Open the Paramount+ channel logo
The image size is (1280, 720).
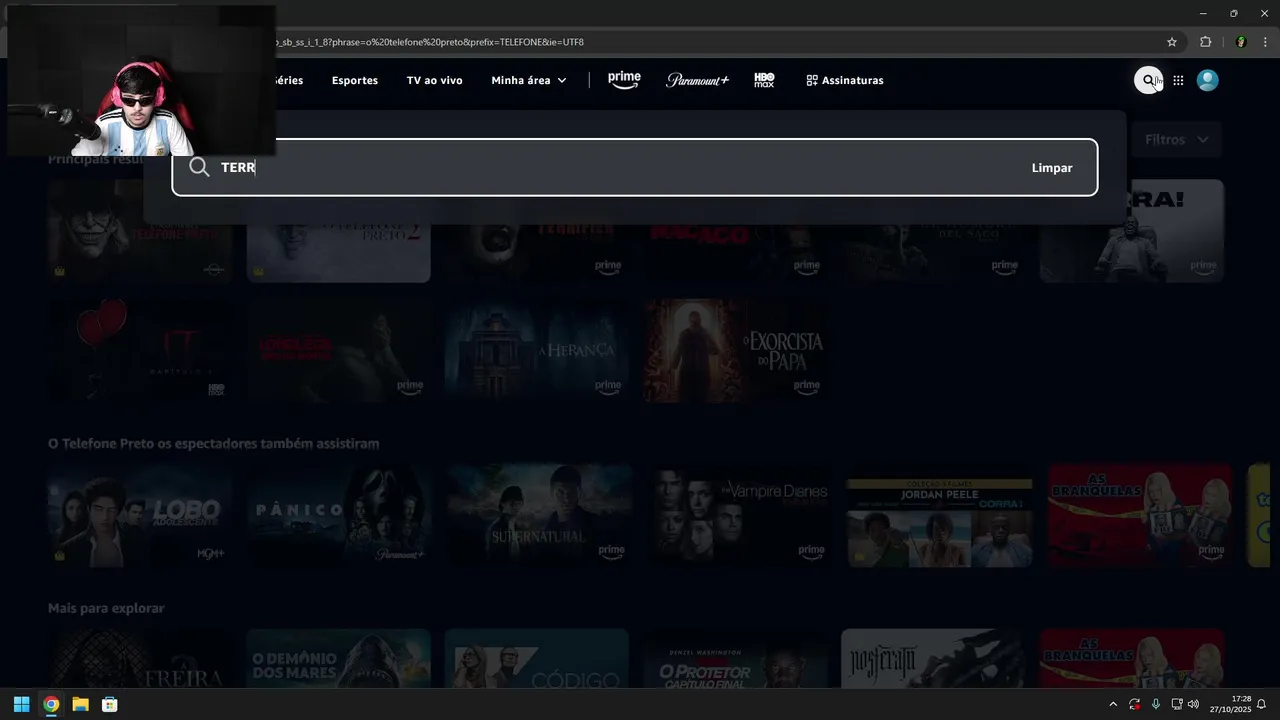[x=697, y=80]
